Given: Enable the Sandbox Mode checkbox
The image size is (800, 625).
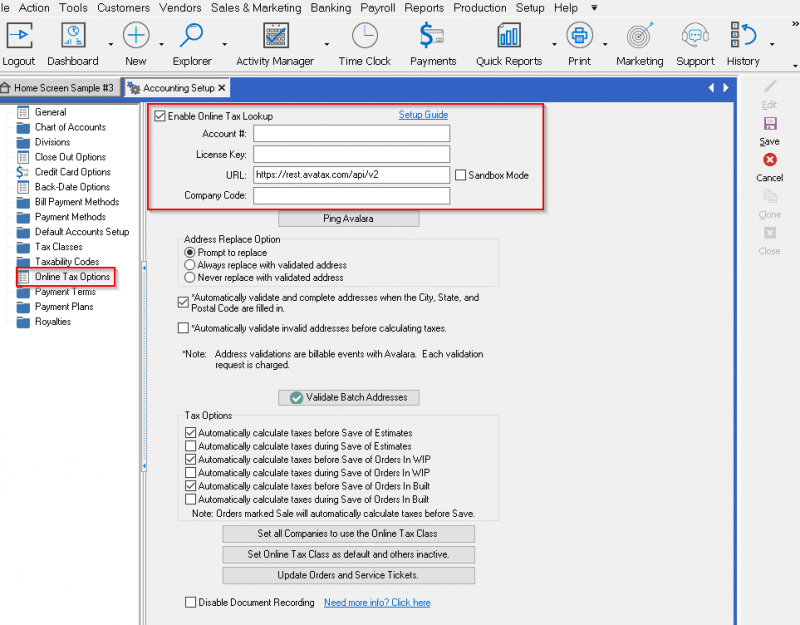Looking at the screenshot, I should click(x=460, y=175).
